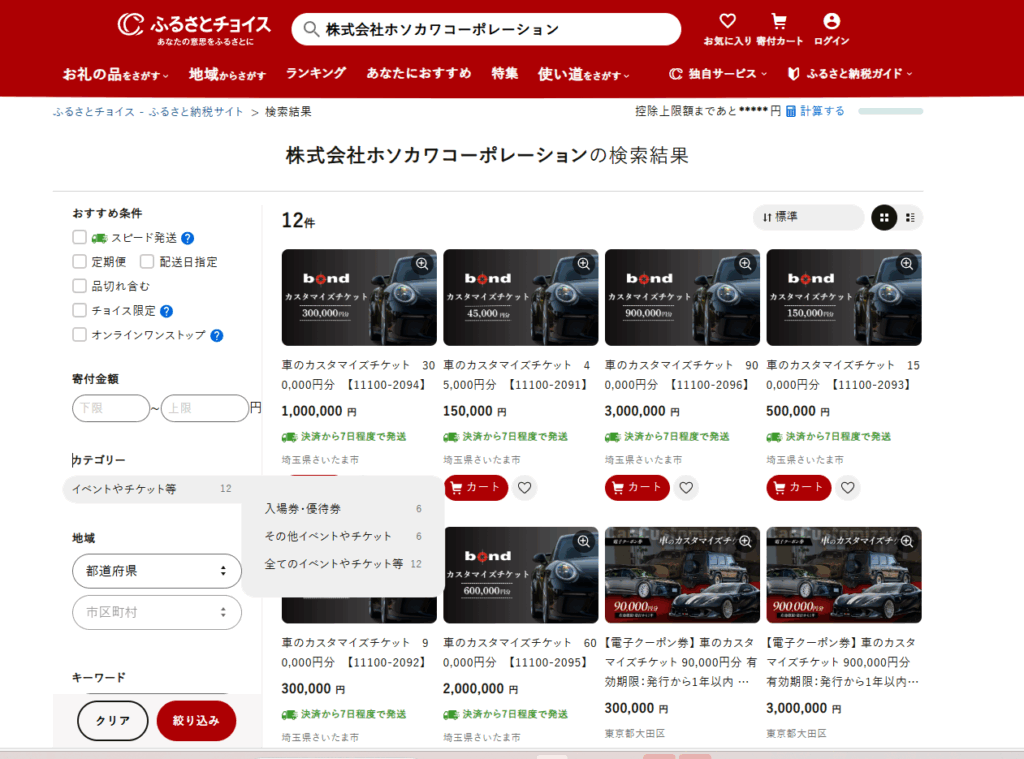Screen dimensions: 1024x759
Task: Click the deduction limit progress bar
Action: pyautogui.click(x=890, y=111)
